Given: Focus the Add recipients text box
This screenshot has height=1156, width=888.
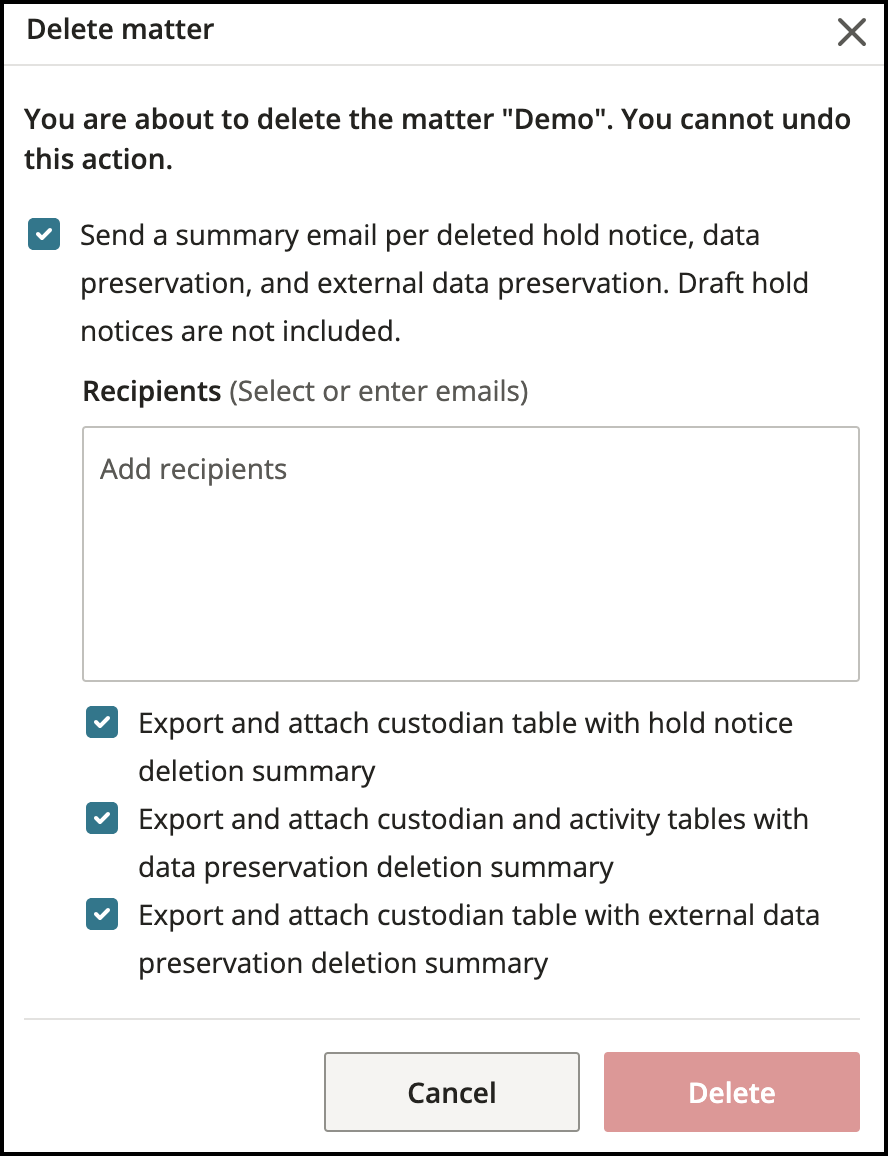Looking at the screenshot, I should click(471, 554).
